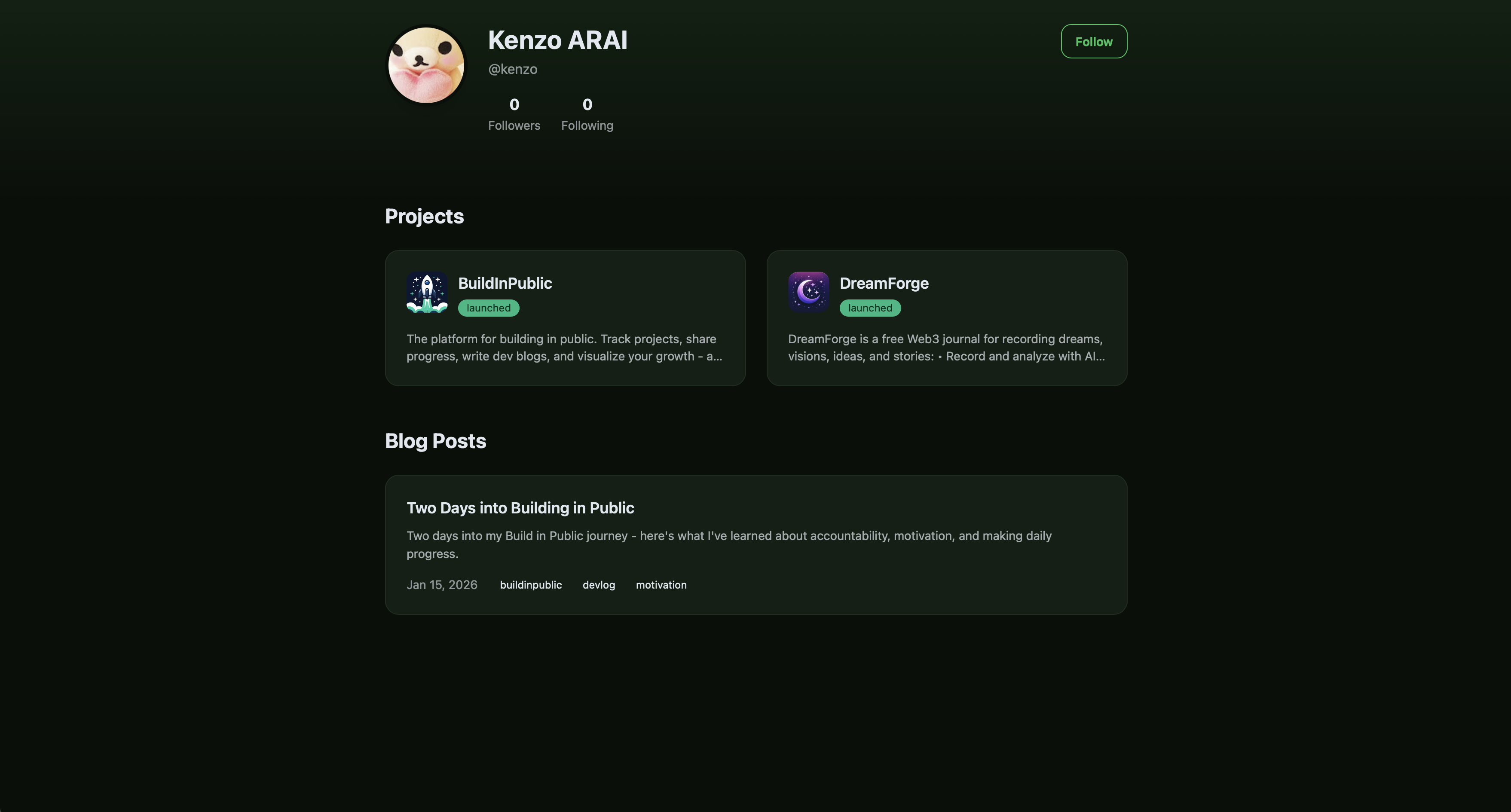Click the BuildInPublic rocket project icon

427,292
